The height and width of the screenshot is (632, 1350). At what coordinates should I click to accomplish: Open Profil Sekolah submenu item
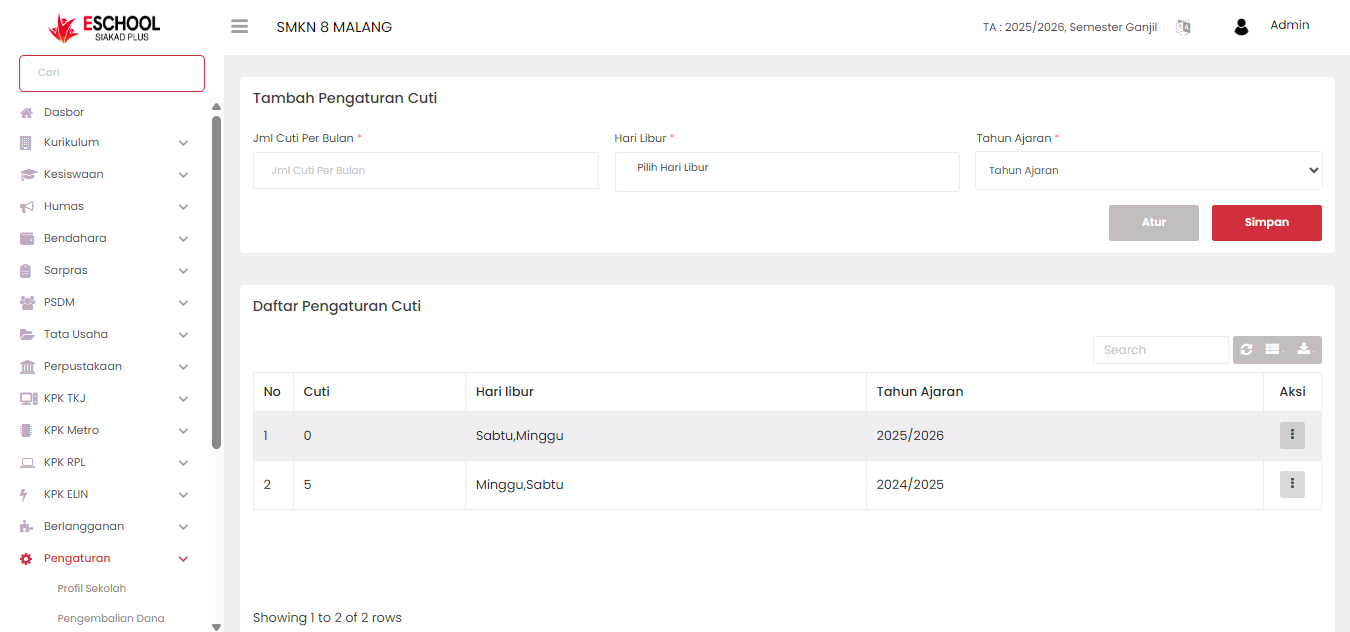(x=92, y=589)
